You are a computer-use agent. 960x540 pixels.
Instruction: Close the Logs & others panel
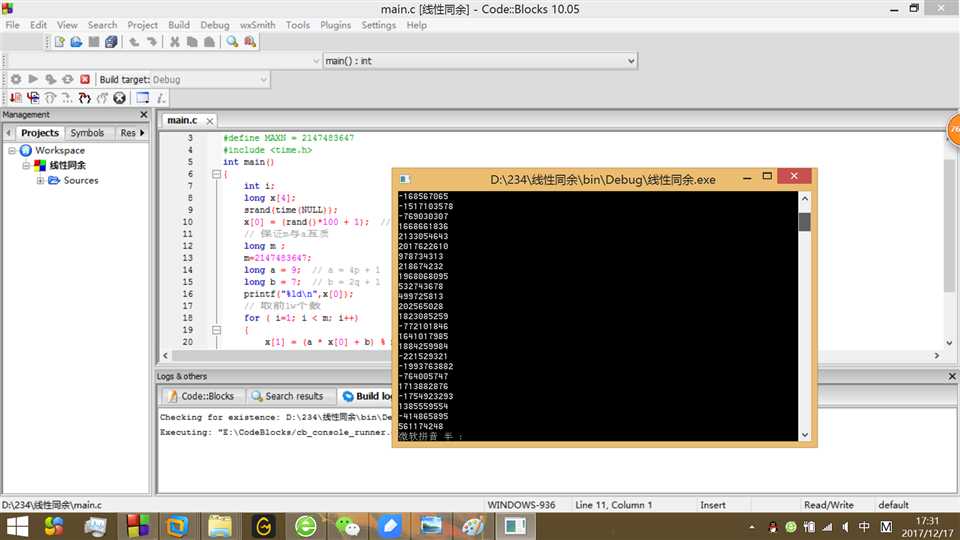tap(952, 377)
